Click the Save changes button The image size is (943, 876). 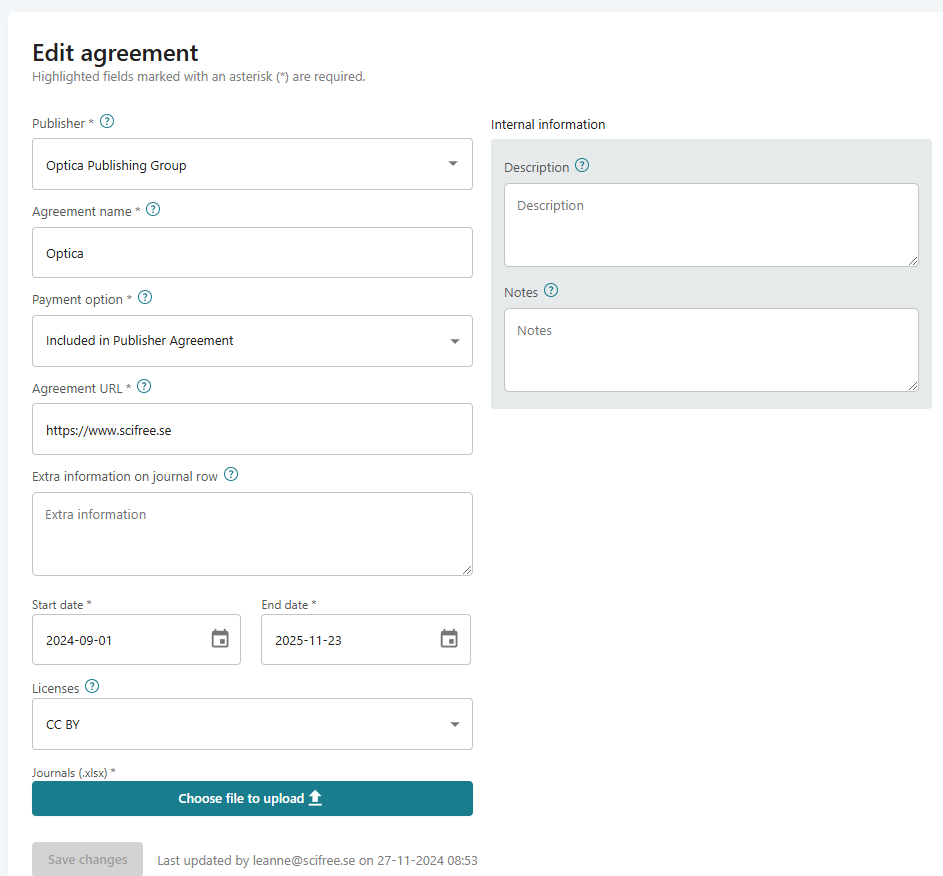[87, 858]
